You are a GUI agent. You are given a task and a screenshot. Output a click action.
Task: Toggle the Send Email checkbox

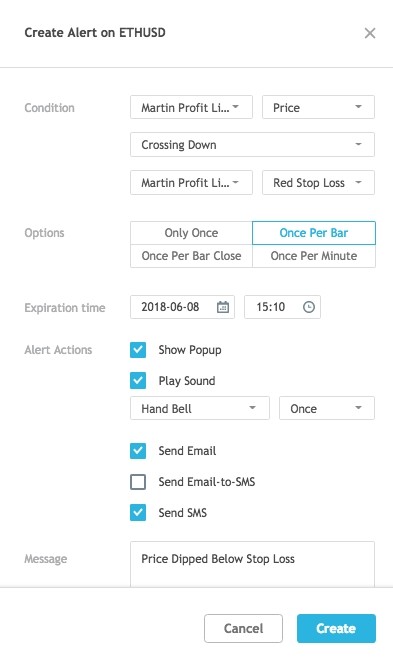138,451
